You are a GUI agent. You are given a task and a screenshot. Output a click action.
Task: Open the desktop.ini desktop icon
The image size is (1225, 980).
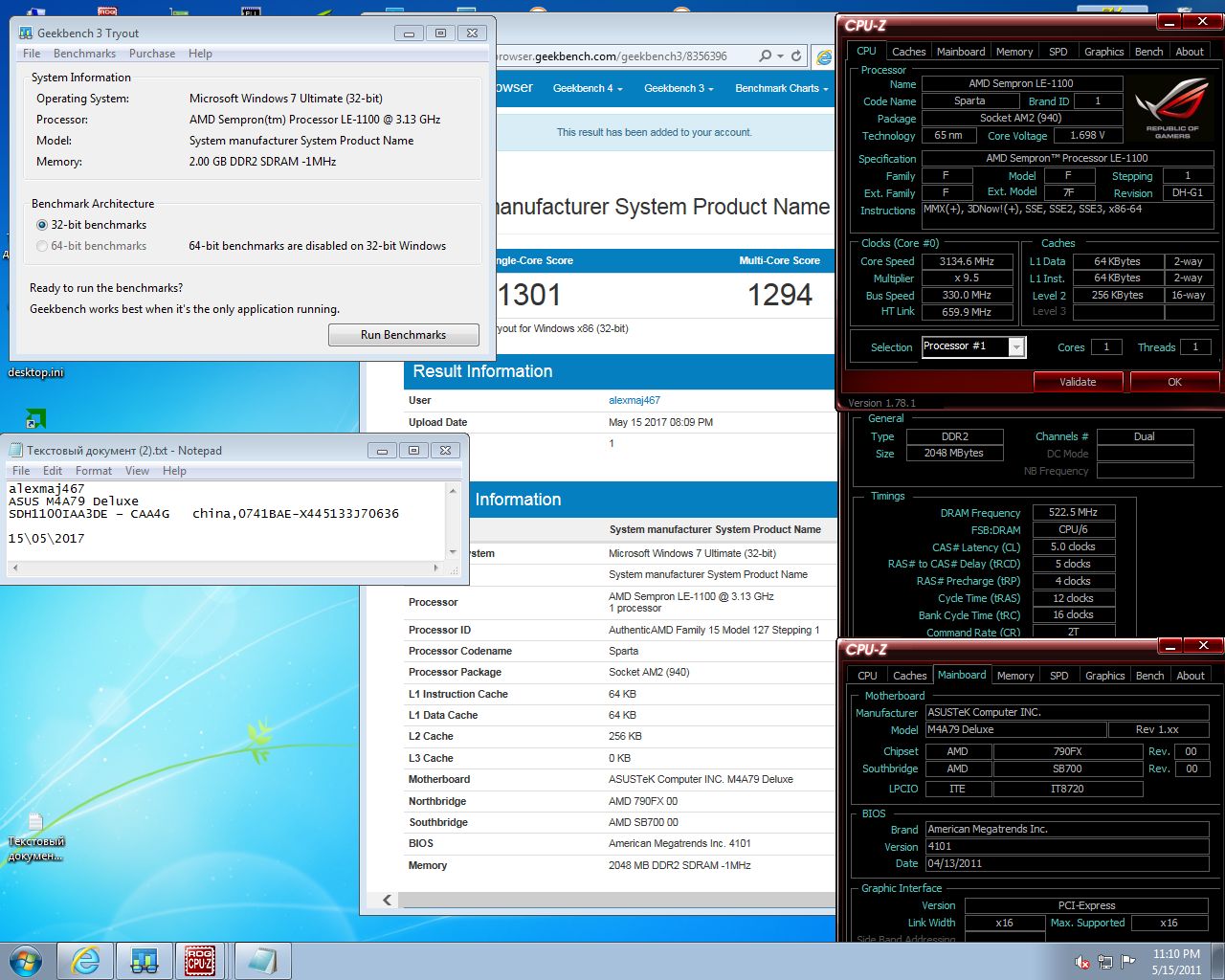[x=35, y=372]
